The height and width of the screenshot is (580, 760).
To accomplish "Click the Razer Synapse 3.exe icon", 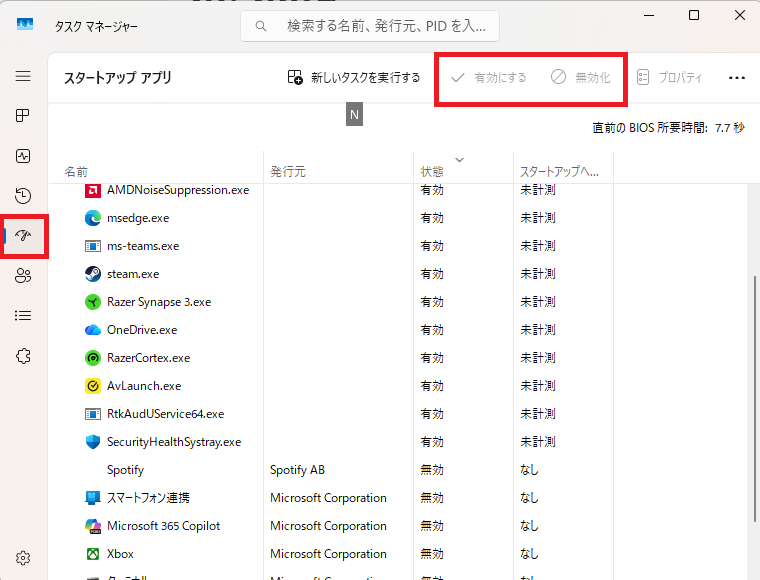I will tap(93, 302).
